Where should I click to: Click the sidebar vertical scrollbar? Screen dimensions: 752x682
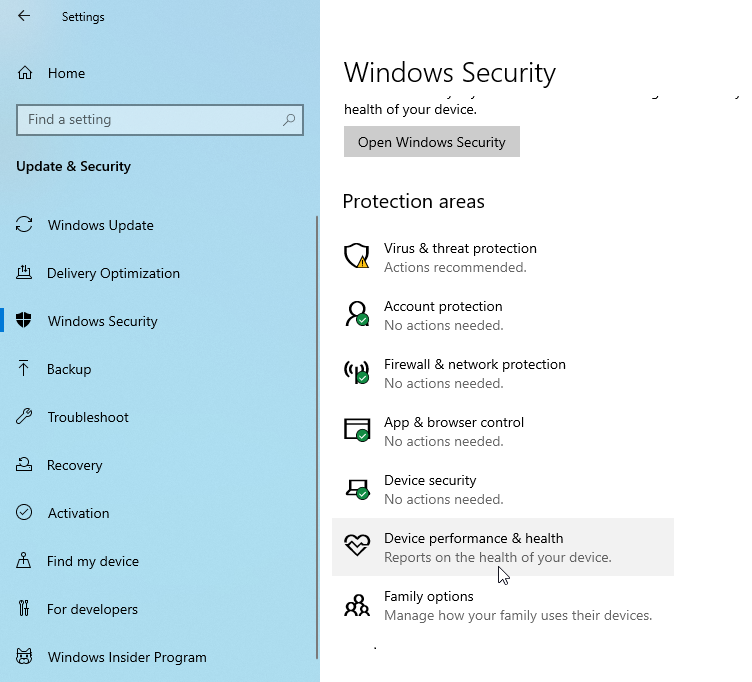point(317,436)
